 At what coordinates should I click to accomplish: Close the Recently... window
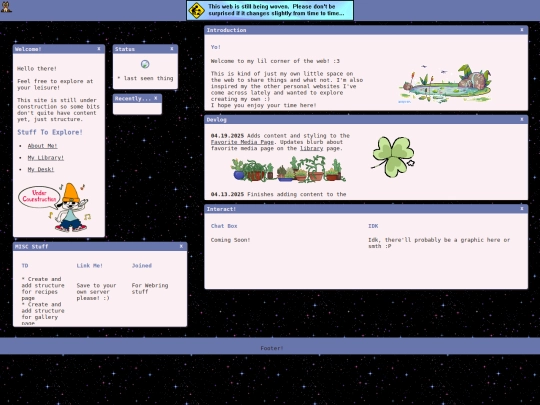[x=156, y=98]
